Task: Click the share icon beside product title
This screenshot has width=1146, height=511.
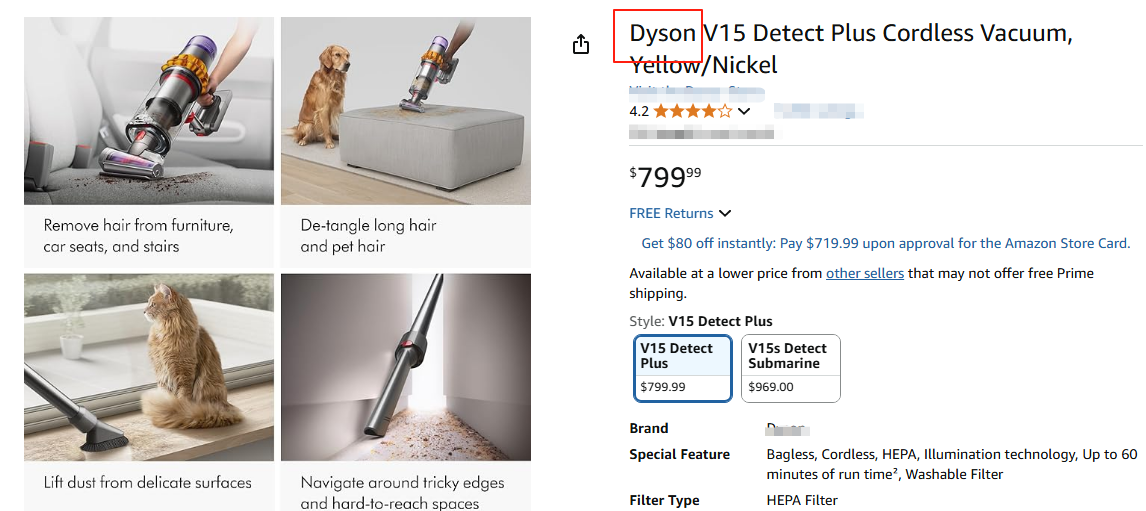Action: click(581, 44)
